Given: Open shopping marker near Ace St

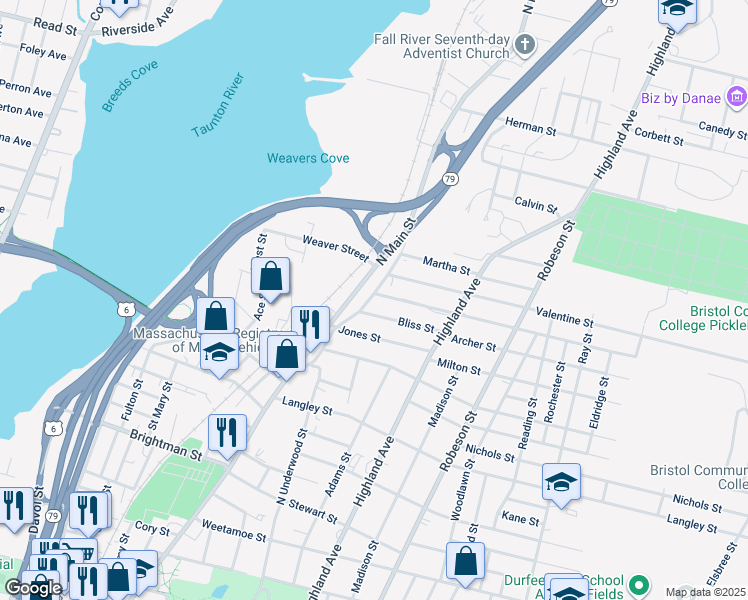Looking at the screenshot, I should (x=270, y=279).
